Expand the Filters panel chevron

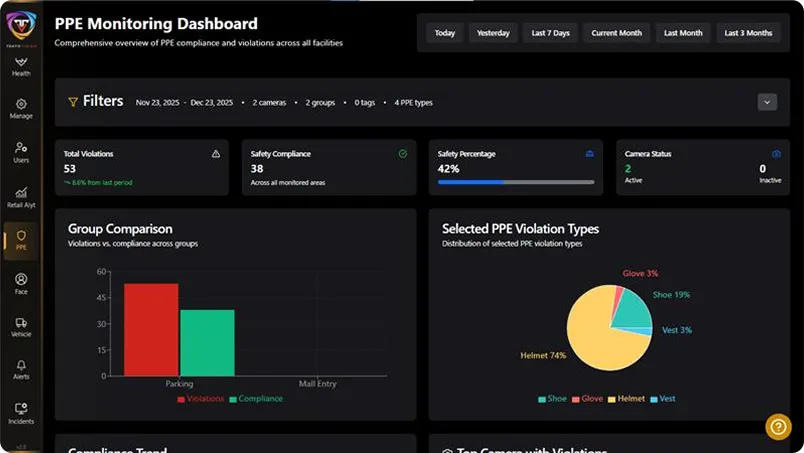coord(767,102)
